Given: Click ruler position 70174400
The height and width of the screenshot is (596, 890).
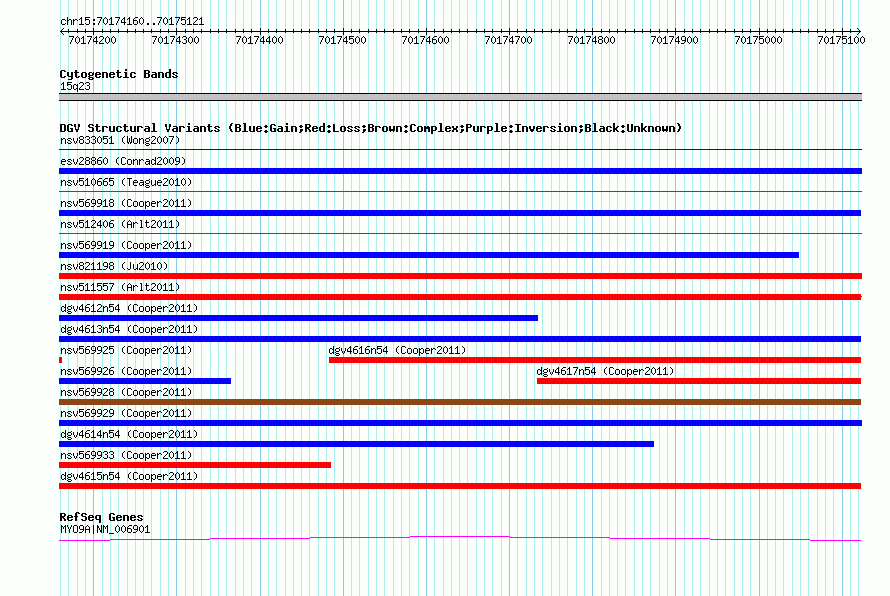Looking at the screenshot, I should (x=259, y=40).
